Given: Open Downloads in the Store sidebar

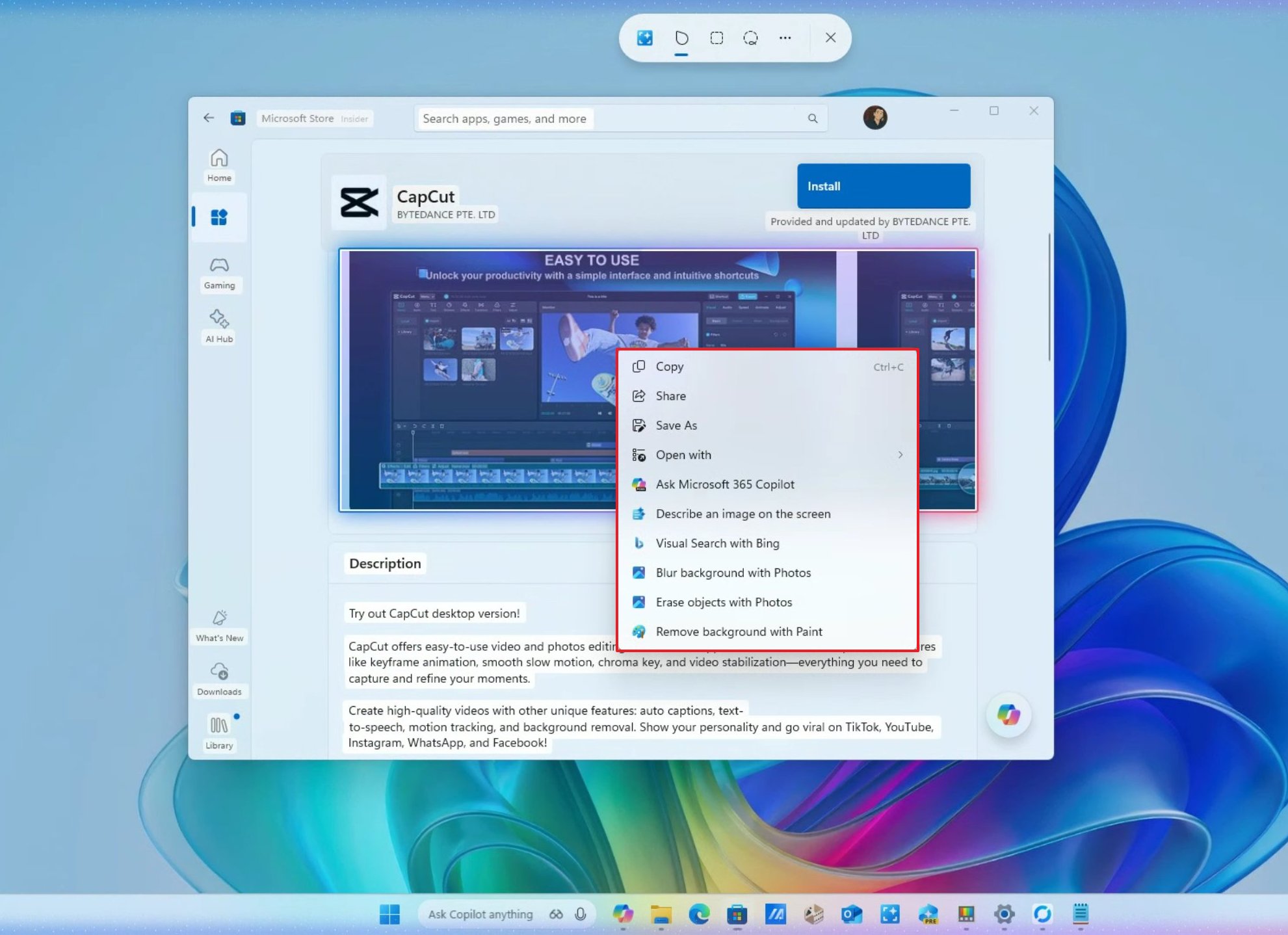Looking at the screenshot, I should 219,678.
